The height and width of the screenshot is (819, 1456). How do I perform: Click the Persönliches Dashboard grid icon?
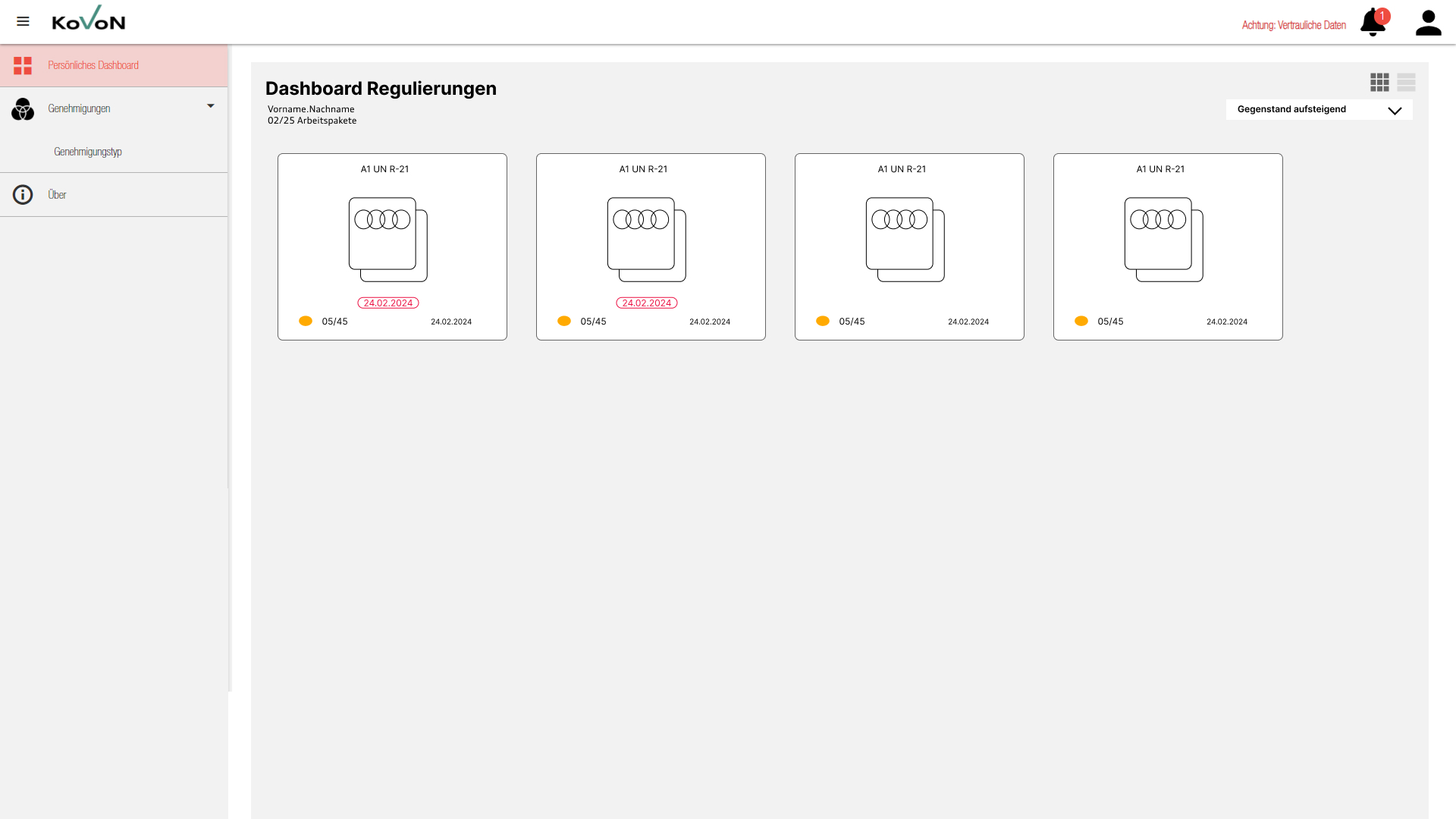pos(23,65)
